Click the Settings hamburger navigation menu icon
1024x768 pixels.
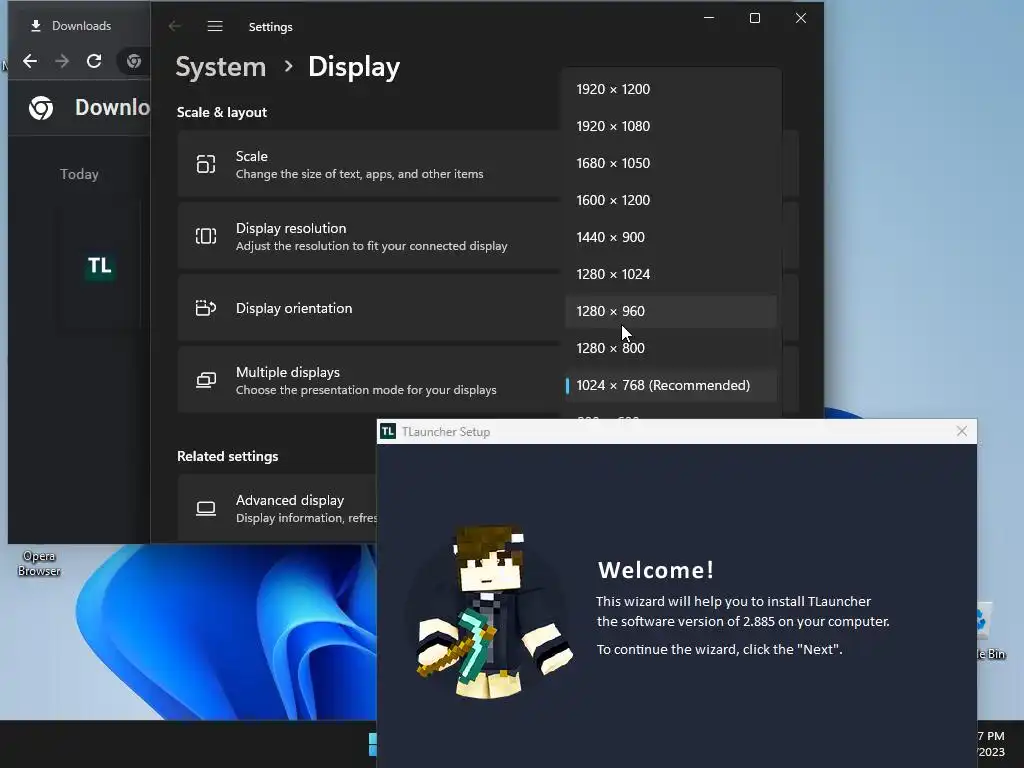point(215,26)
